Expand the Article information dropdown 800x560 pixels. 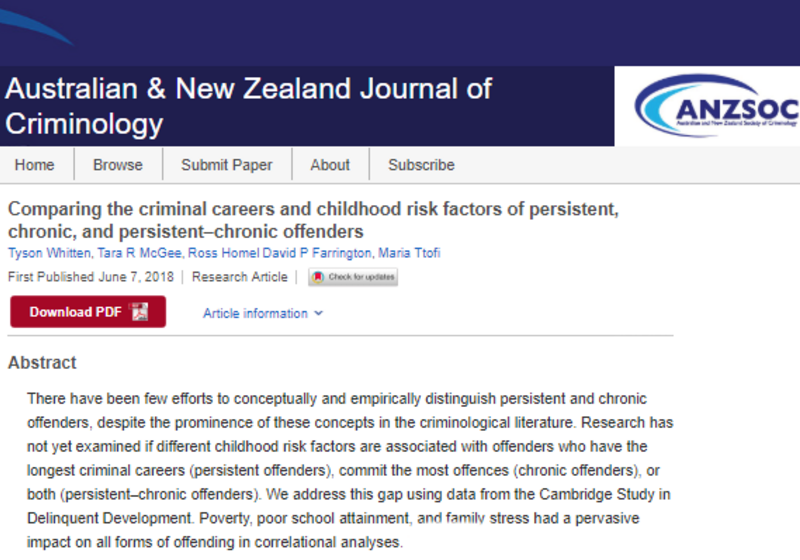click(263, 313)
